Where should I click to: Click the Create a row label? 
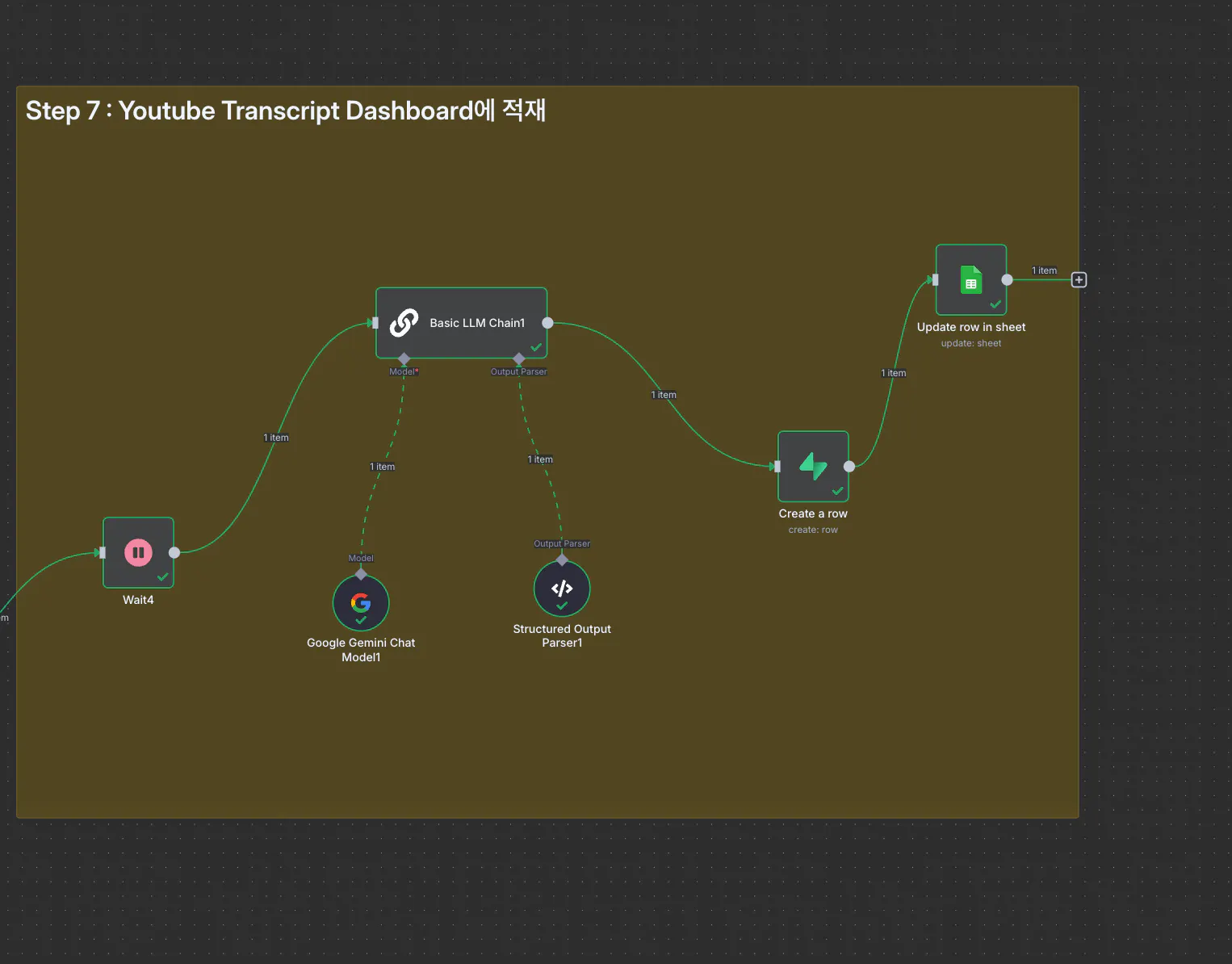(x=813, y=513)
